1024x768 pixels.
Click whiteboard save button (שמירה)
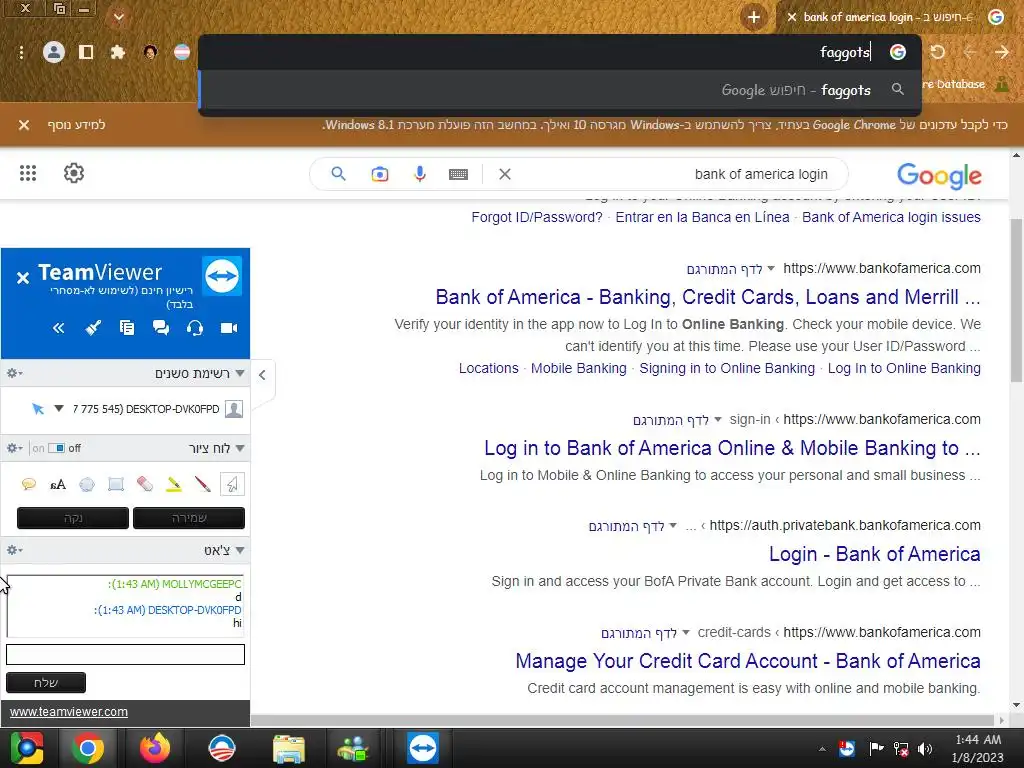point(189,518)
